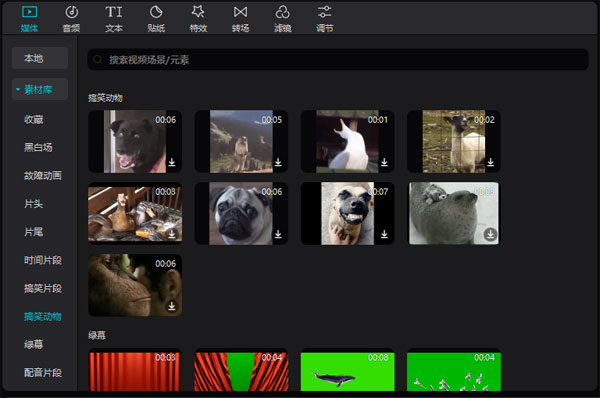Select the 文本 text tool icon

(114, 12)
